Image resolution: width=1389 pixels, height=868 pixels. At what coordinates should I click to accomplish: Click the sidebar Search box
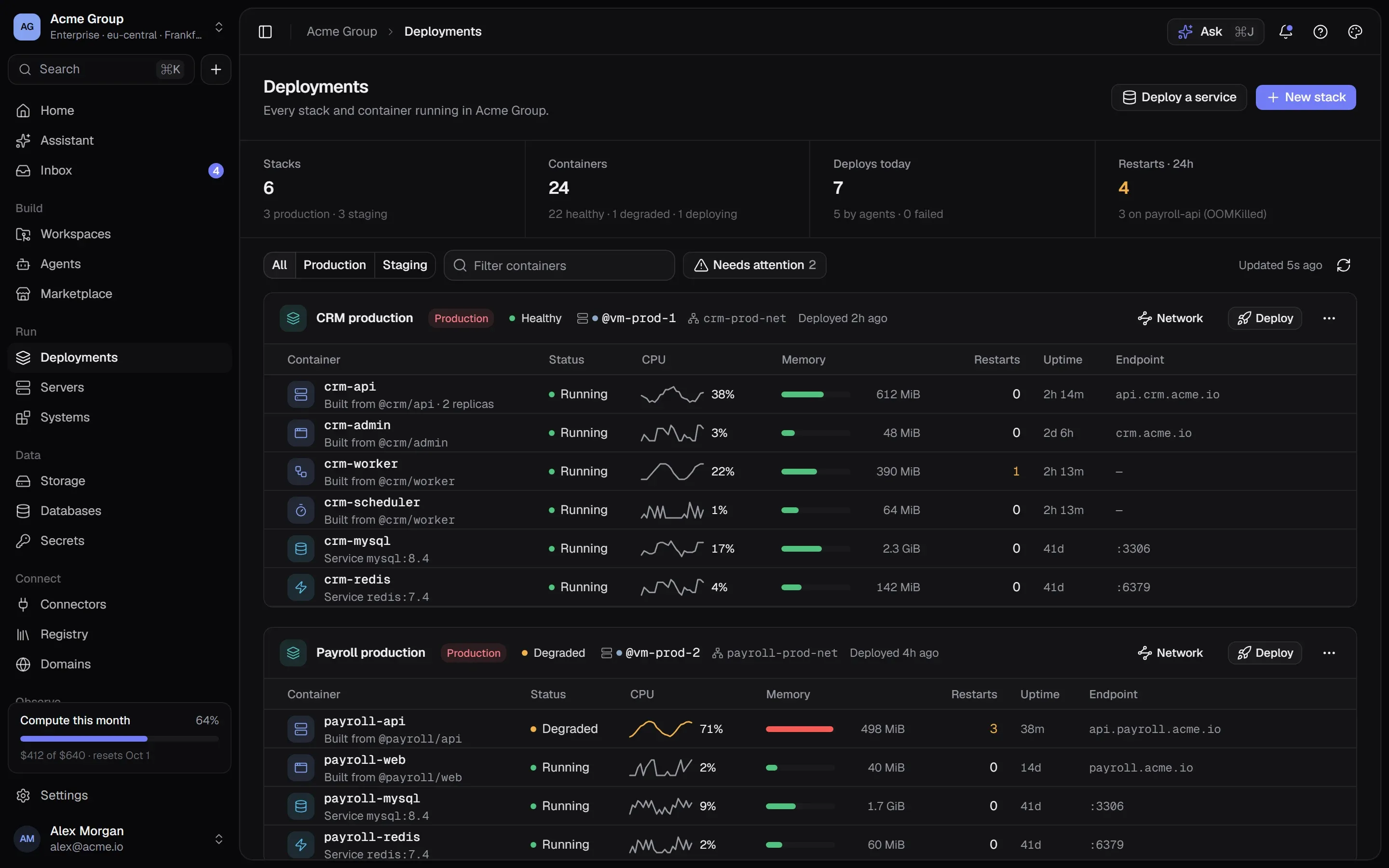(x=101, y=69)
